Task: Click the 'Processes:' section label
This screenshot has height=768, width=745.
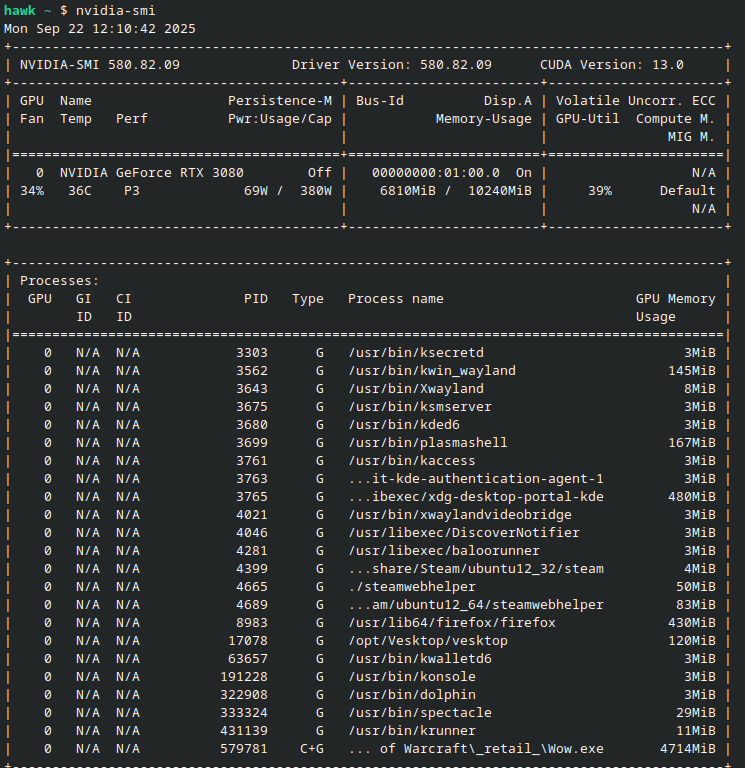Action: [x=60, y=281]
